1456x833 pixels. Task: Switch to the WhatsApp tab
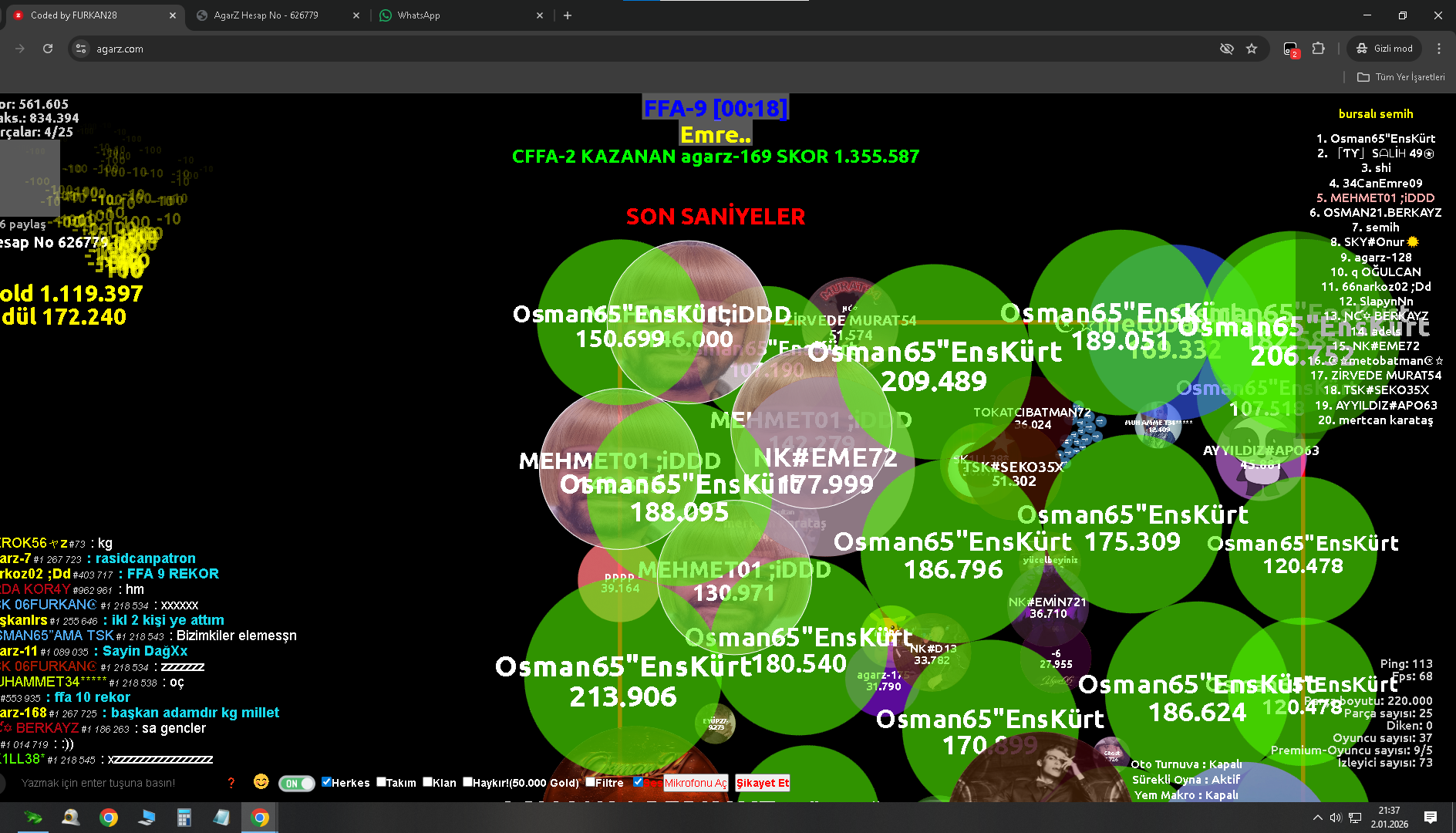click(461, 15)
